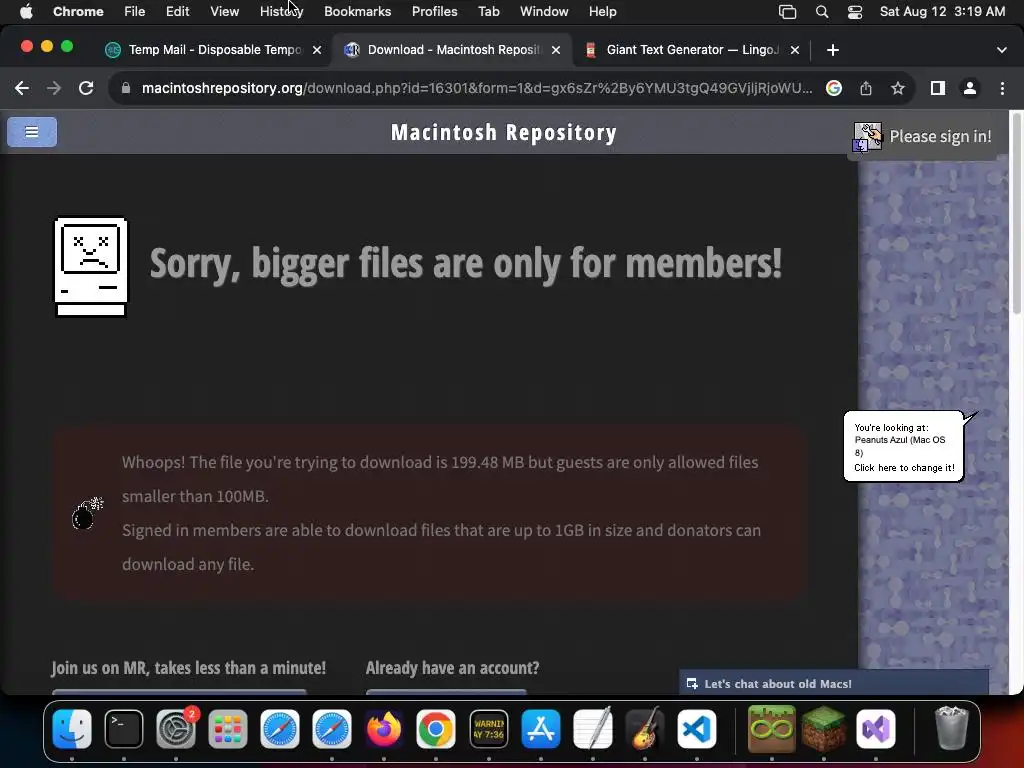This screenshot has height=768, width=1024.
Task: Open the 'Let's chat about old Macs!' bar
Action: pos(834,683)
